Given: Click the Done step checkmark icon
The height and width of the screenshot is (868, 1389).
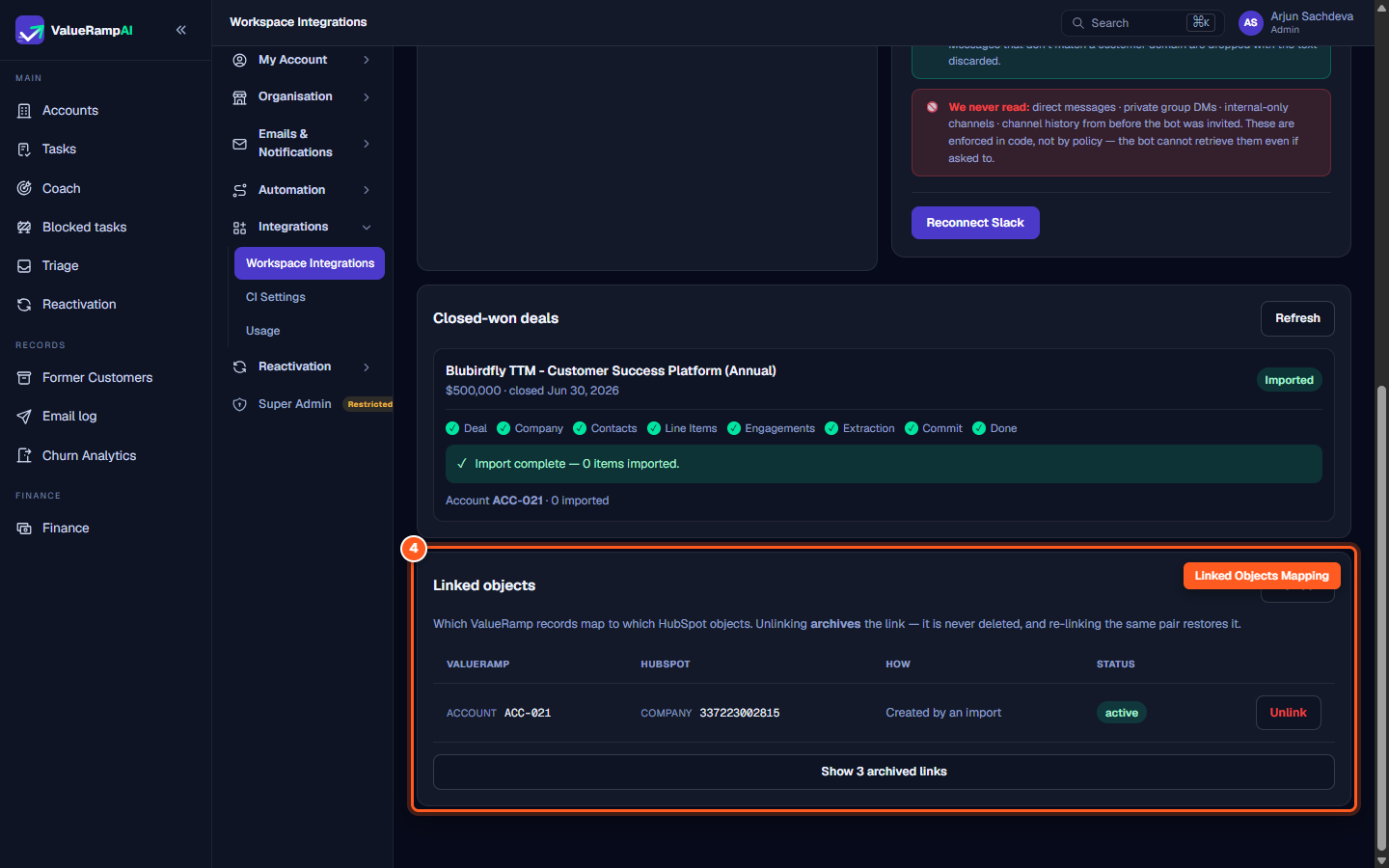Looking at the screenshot, I should pyautogui.click(x=979, y=428).
